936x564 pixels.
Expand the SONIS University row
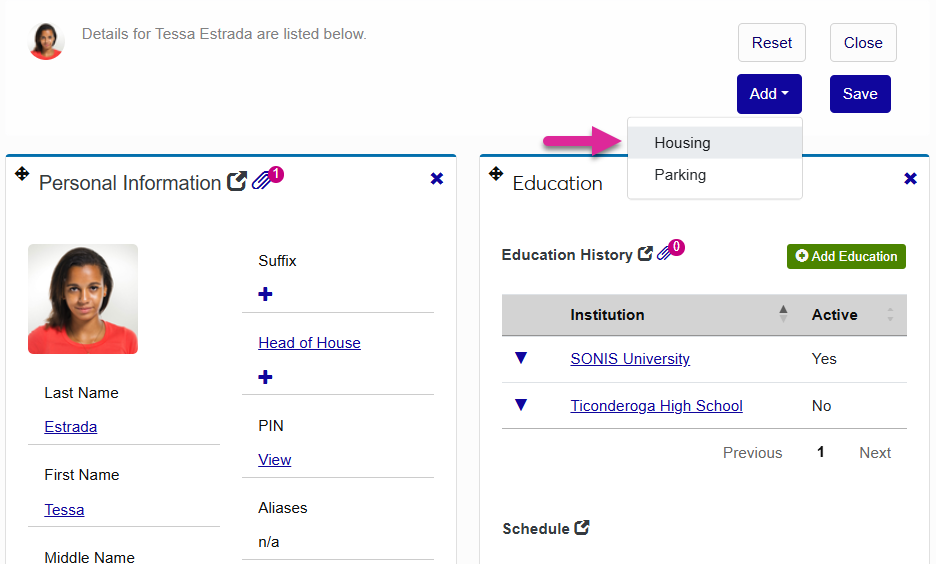(520, 358)
